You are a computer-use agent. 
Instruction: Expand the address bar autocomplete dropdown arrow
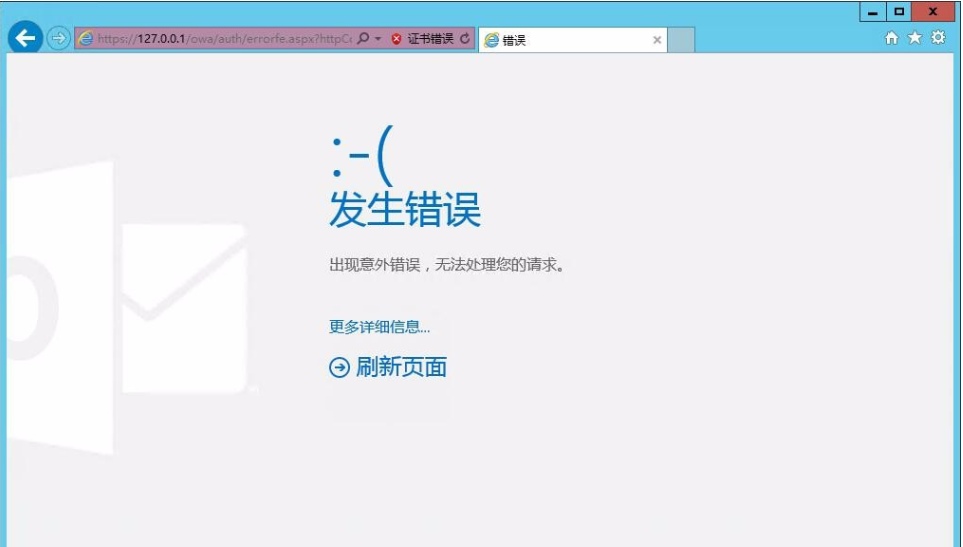click(x=378, y=39)
